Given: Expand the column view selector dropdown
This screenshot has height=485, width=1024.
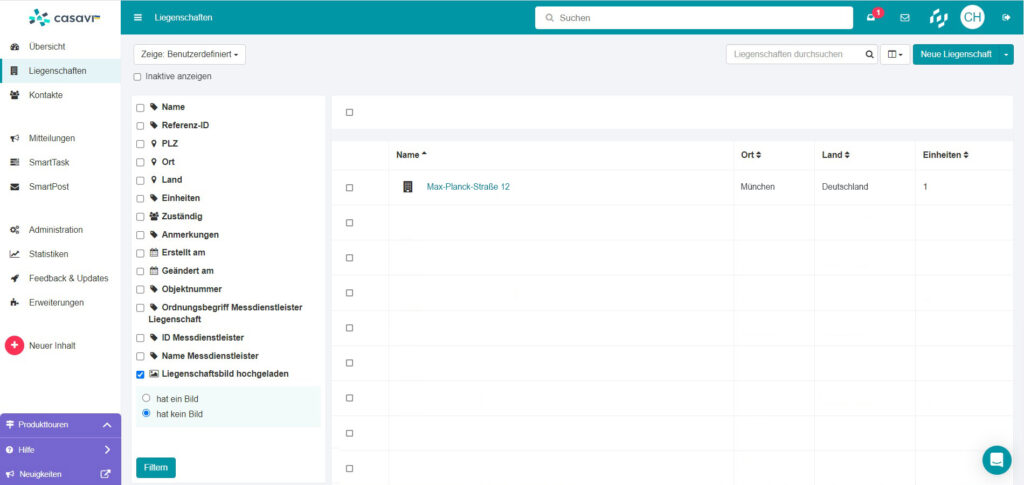Looking at the screenshot, I should coord(895,54).
